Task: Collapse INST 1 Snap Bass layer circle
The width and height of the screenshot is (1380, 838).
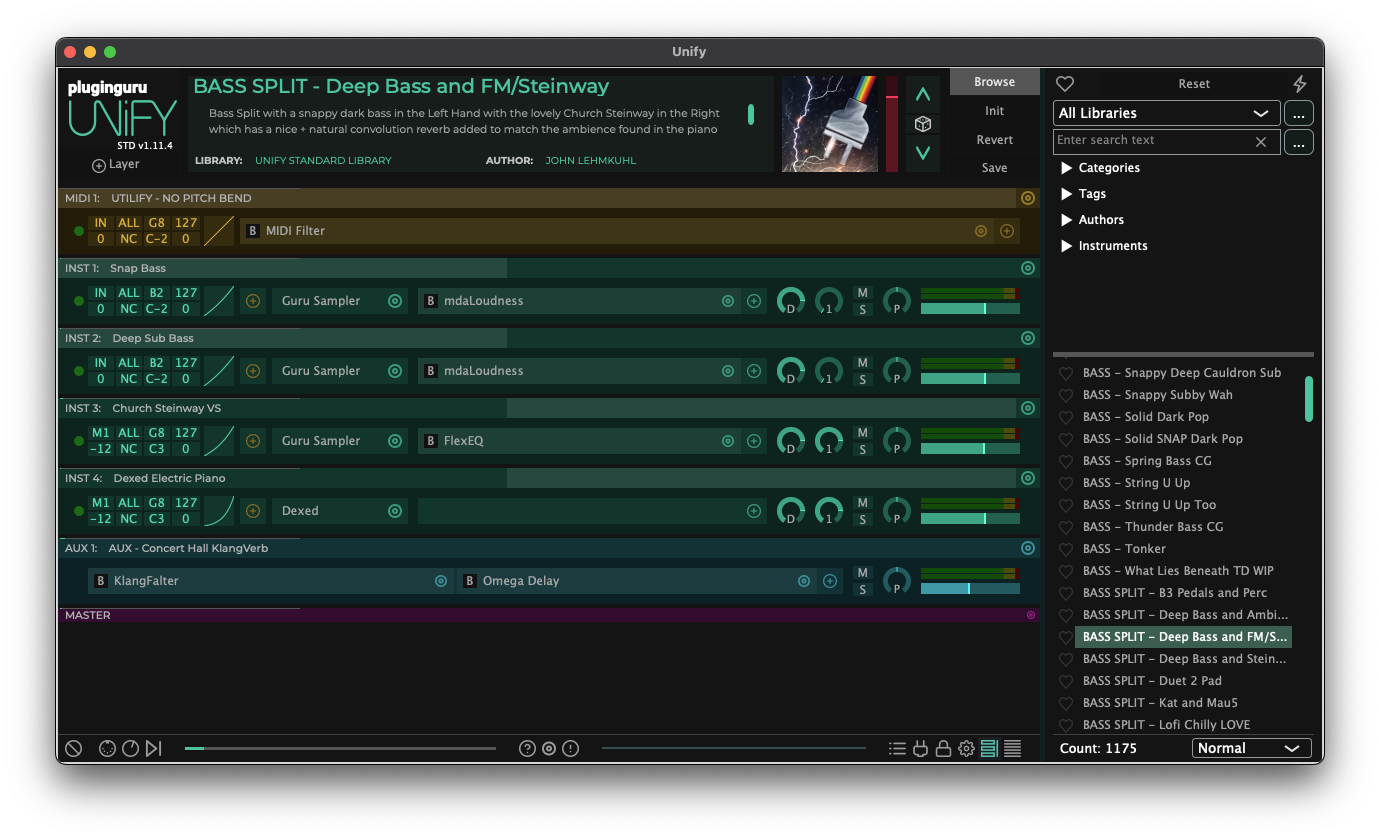Action: (1028, 268)
